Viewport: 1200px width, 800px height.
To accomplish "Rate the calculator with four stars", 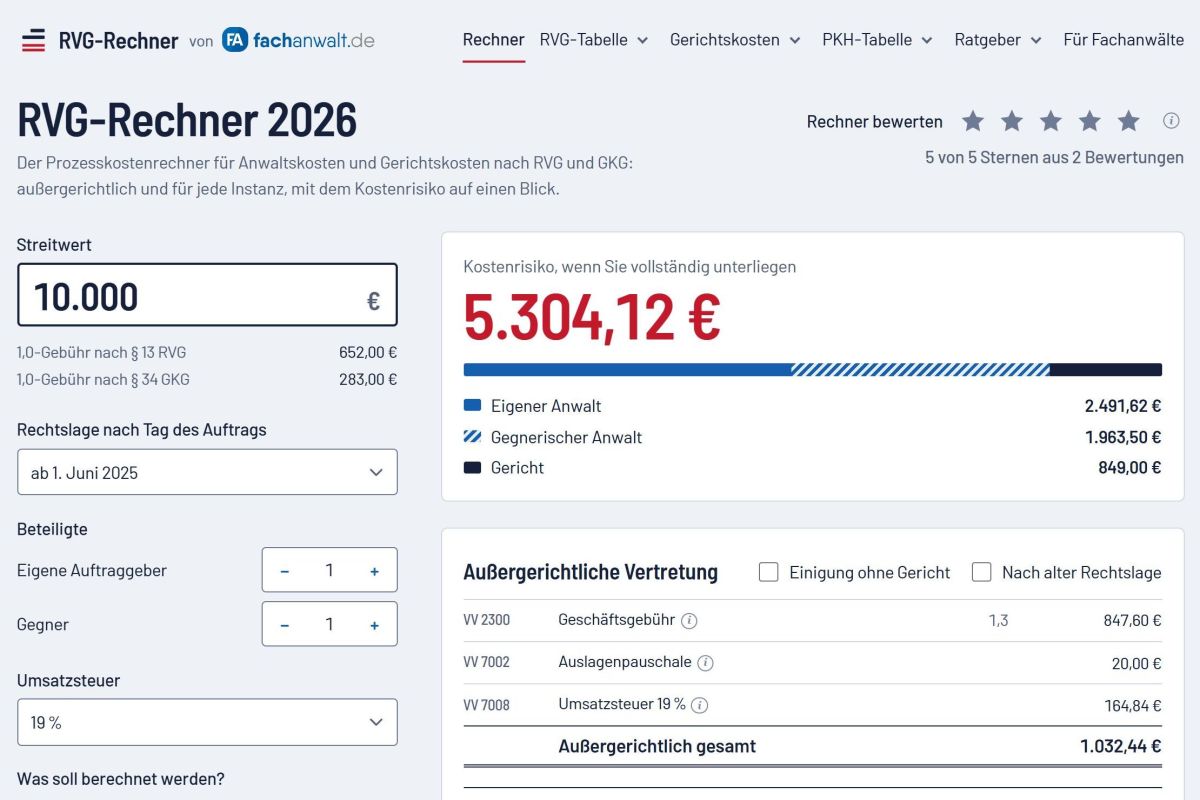I will (1090, 121).
